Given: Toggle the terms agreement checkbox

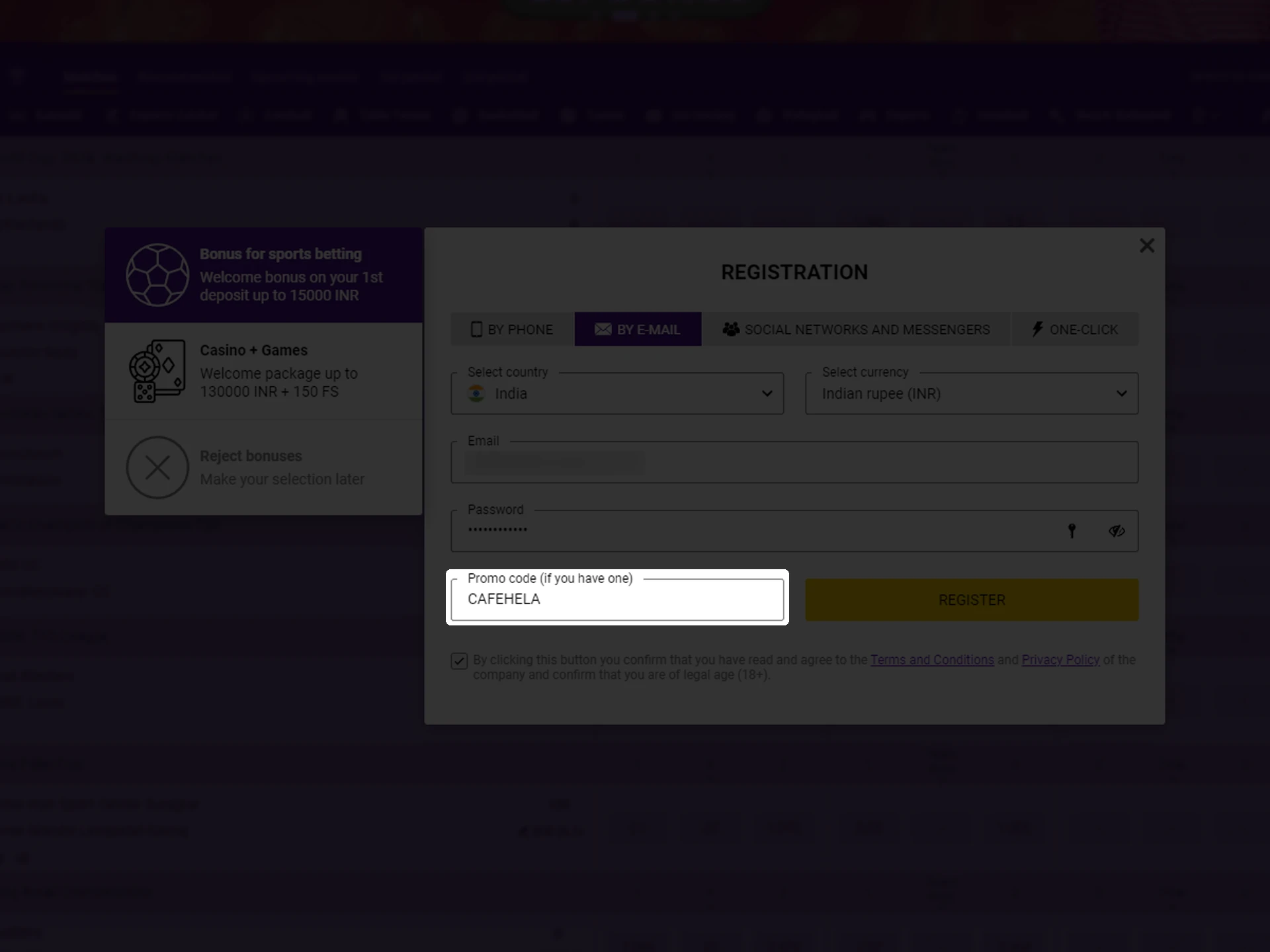Looking at the screenshot, I should point(459,660).
